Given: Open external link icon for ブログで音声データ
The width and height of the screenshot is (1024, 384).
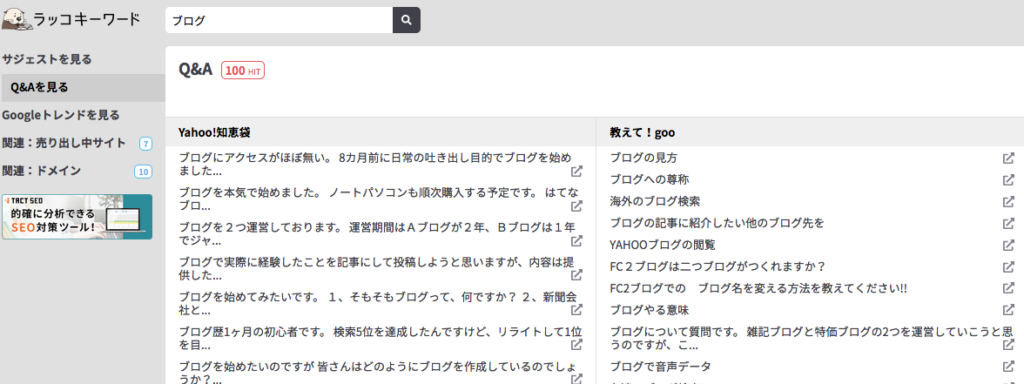Looking at the screenshot, I should [x=1008, y=366].
